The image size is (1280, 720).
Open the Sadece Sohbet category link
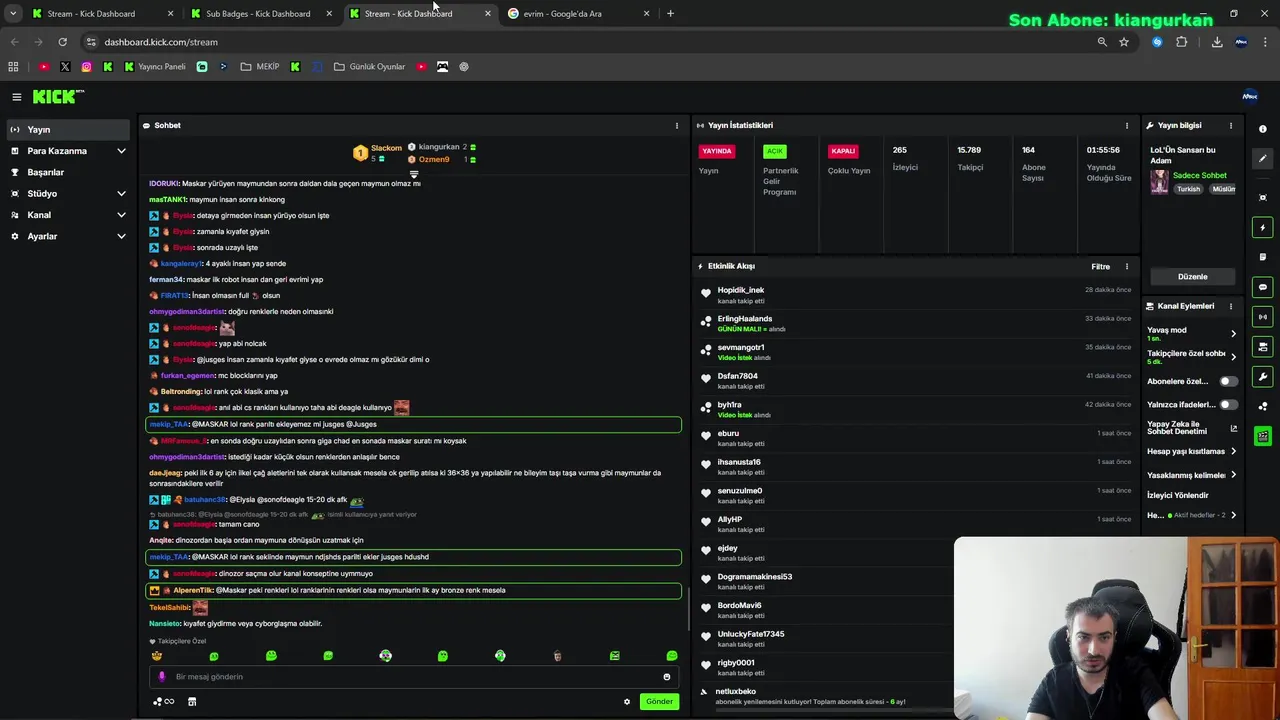pyautogui.click(x=1199, y=176)
